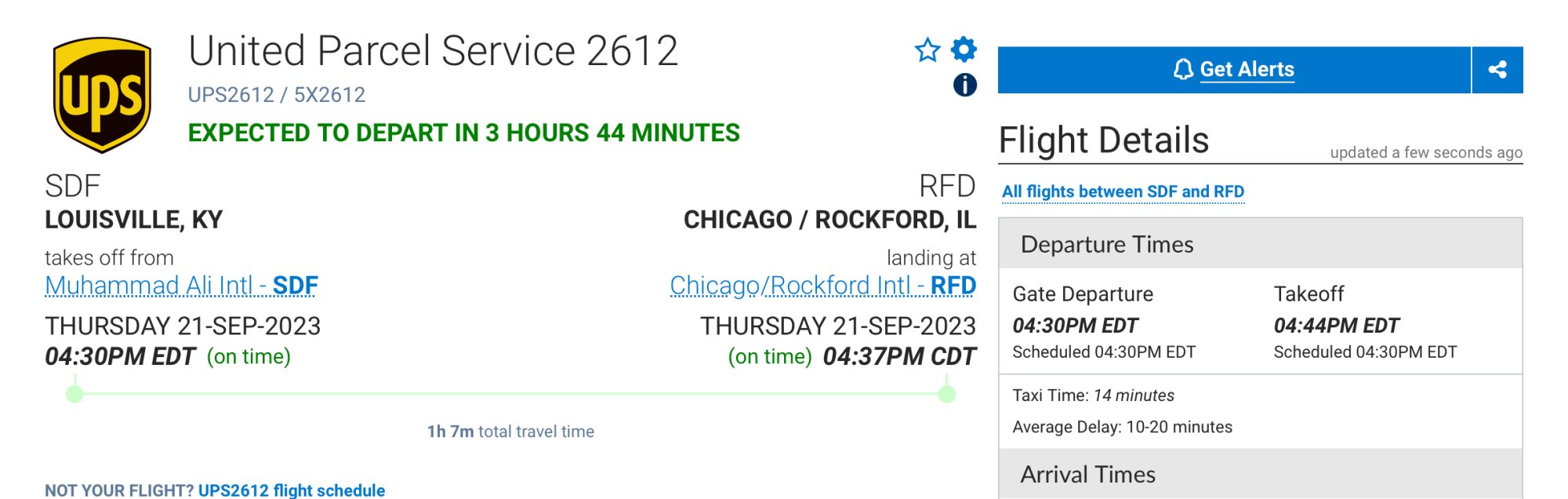The width and height of the screenshot is (1568, 499).
Task: Click the Get Alerts button
Action: [1247, 70]
